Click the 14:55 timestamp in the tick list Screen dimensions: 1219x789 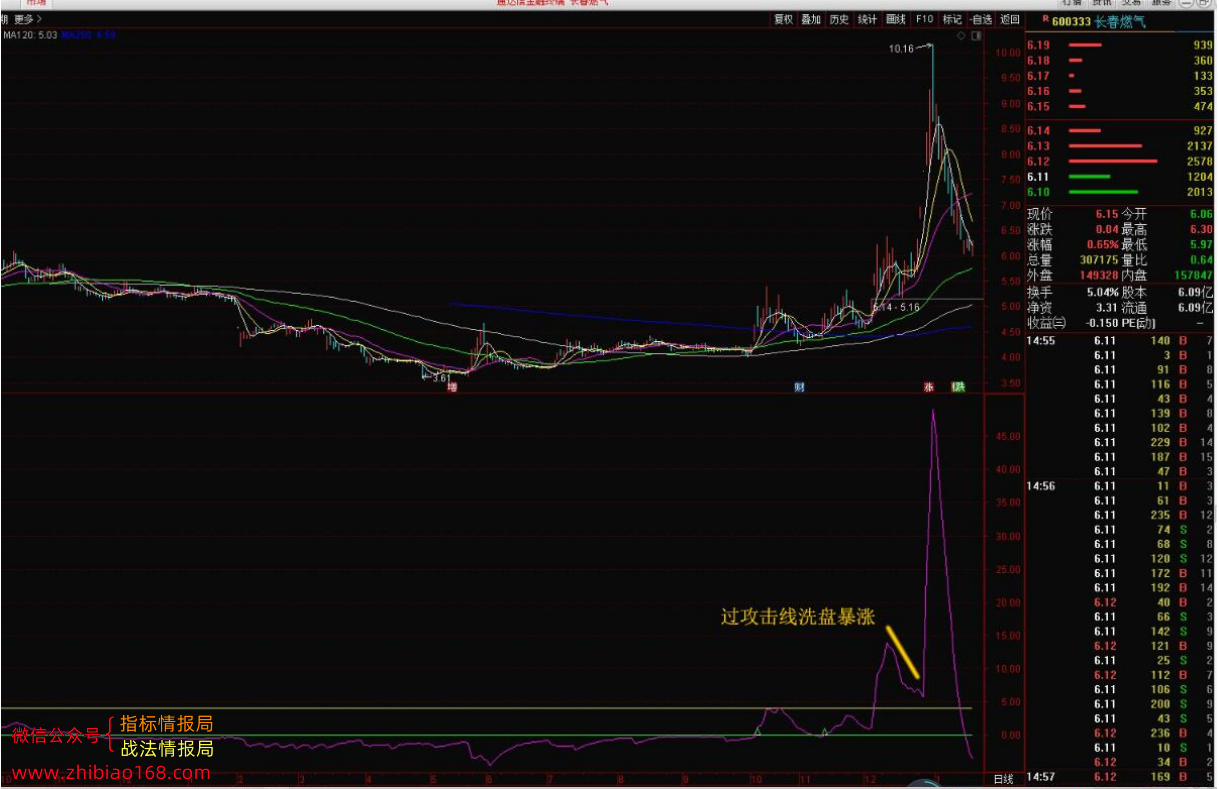tap(1041, 341)
